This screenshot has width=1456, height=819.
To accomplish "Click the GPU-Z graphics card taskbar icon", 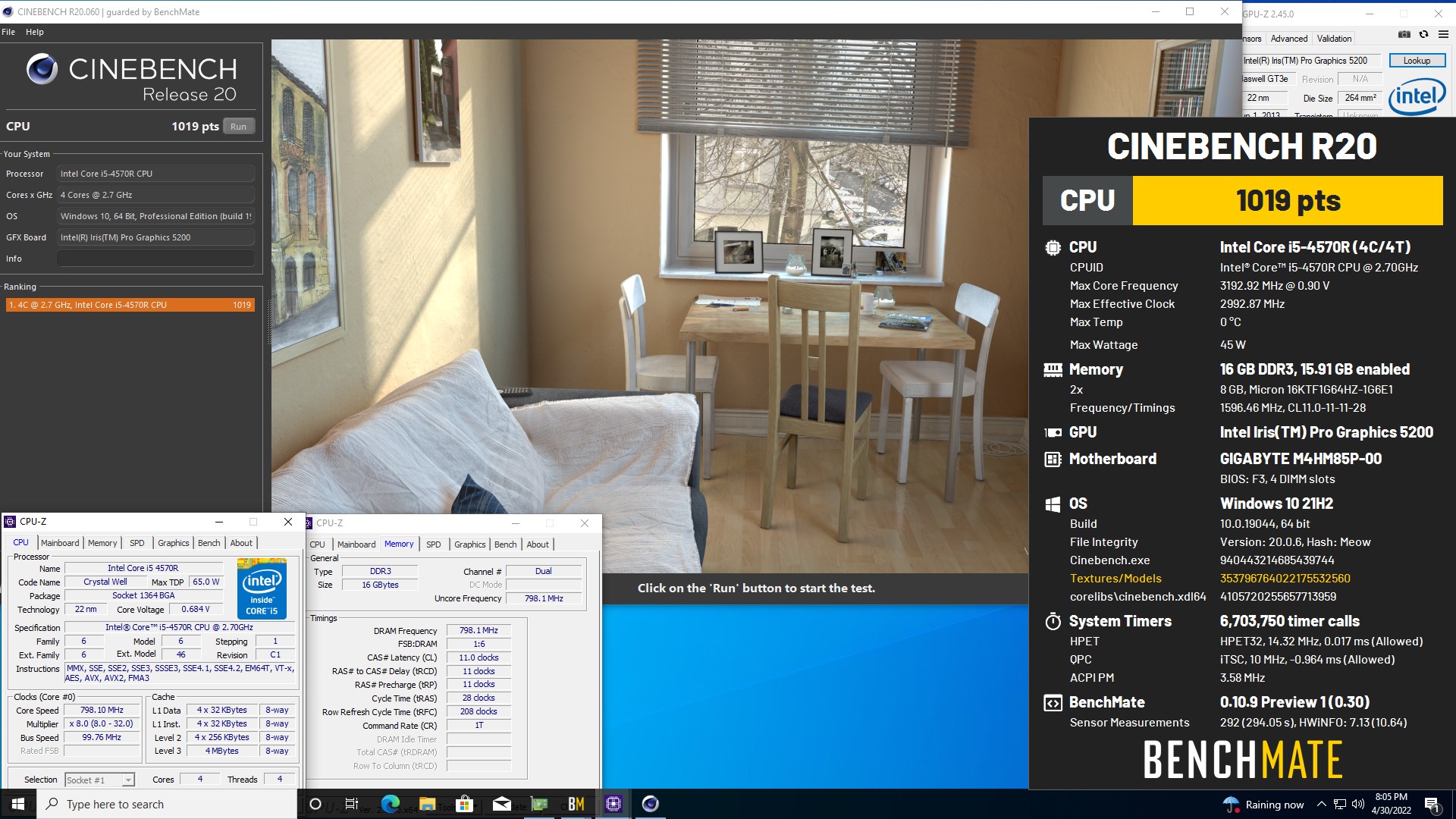I will (x=539, y=804).
